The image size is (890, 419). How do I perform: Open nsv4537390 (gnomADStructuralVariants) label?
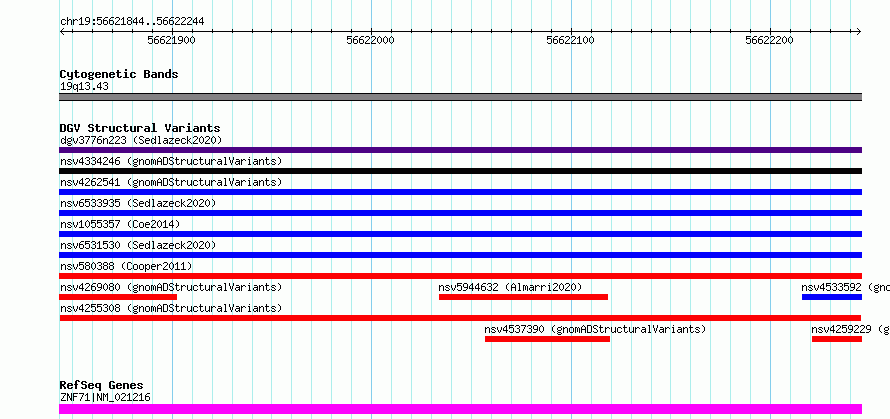[x=595, y=329]
